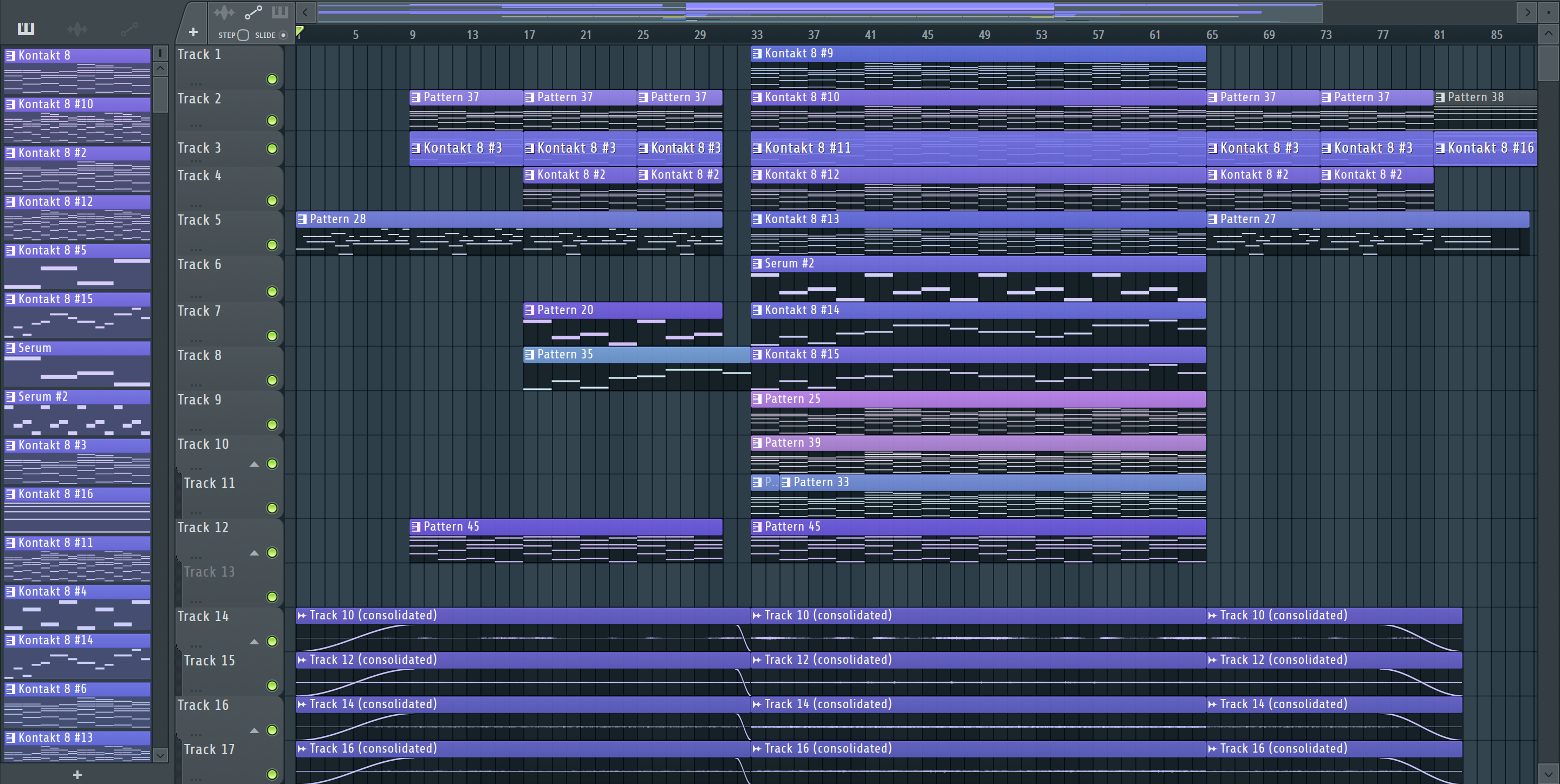Switch picker to the Audio clips tab

77,29
